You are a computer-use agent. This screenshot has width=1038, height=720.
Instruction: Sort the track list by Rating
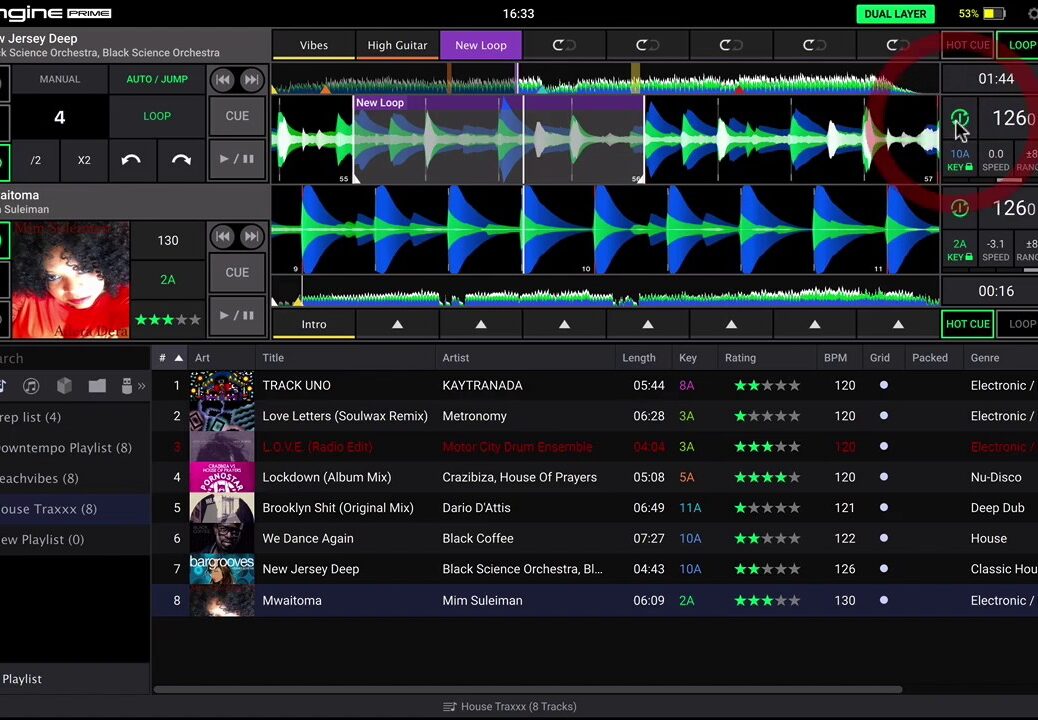pos(740,357)
